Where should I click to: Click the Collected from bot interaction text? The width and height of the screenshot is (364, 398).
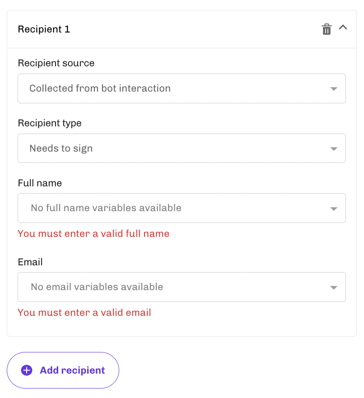coord(100,88)
